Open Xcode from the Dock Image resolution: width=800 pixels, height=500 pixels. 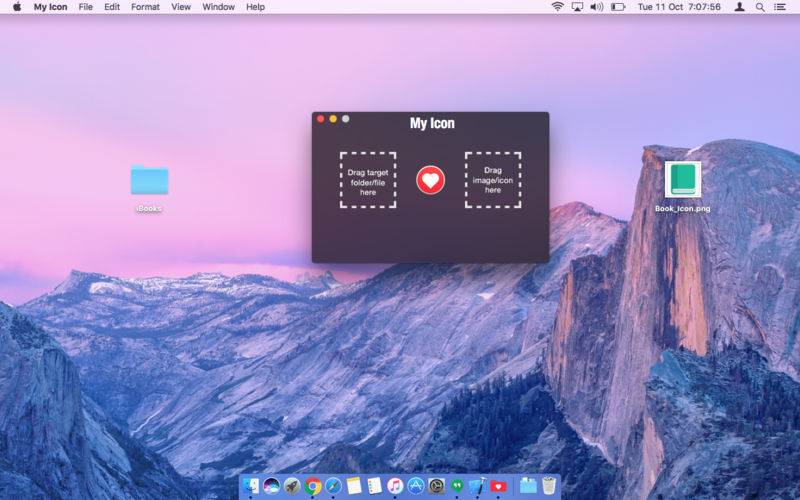(x=478, y=486)
